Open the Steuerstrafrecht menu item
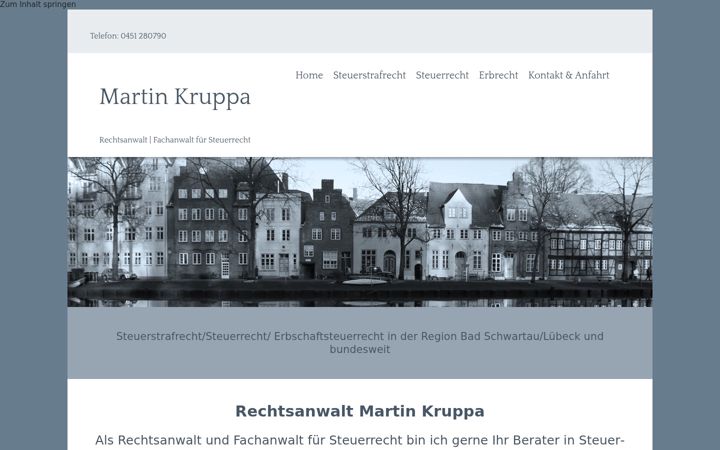This screenshot has height=450, width=720. click(369, 75)
